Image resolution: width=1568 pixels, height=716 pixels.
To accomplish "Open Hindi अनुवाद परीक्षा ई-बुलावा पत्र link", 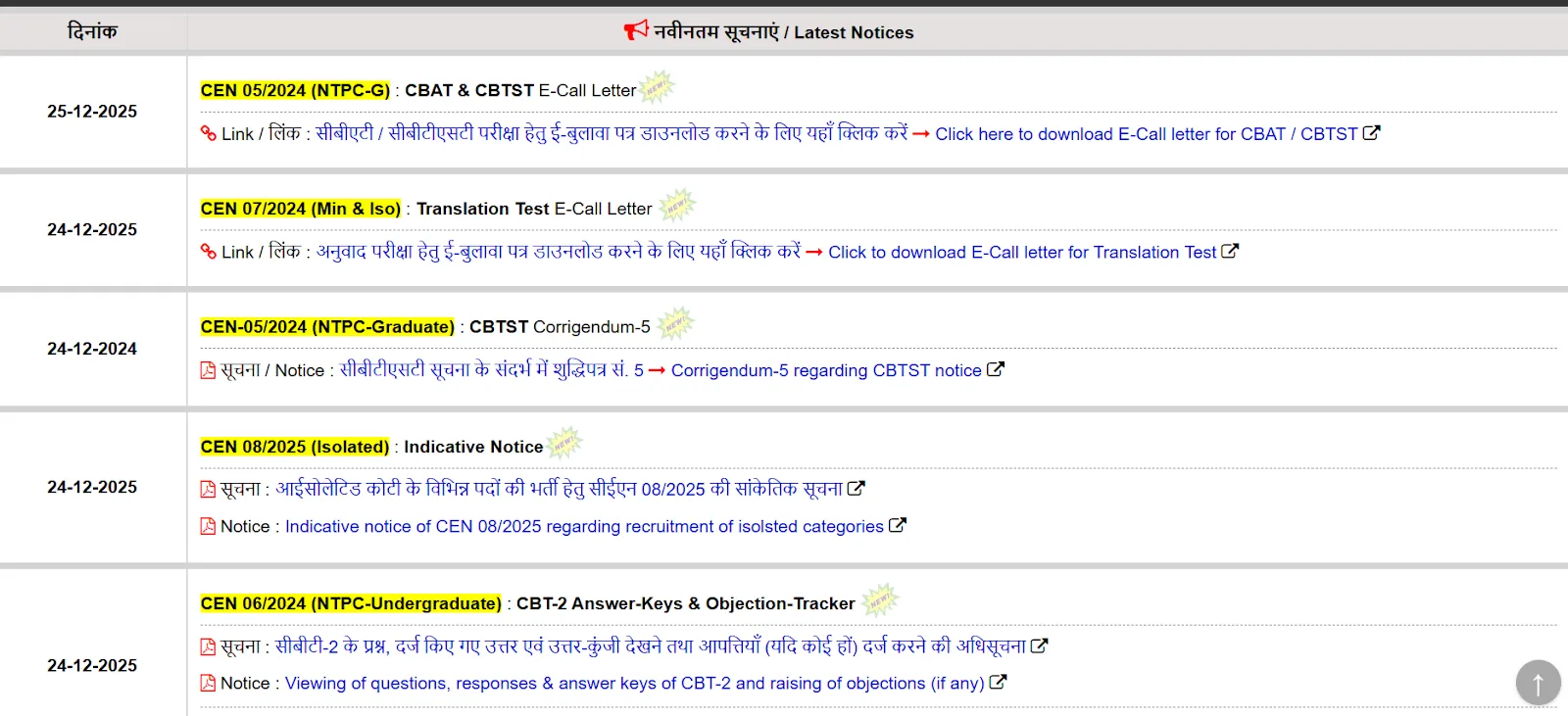I will coord(559,252).
